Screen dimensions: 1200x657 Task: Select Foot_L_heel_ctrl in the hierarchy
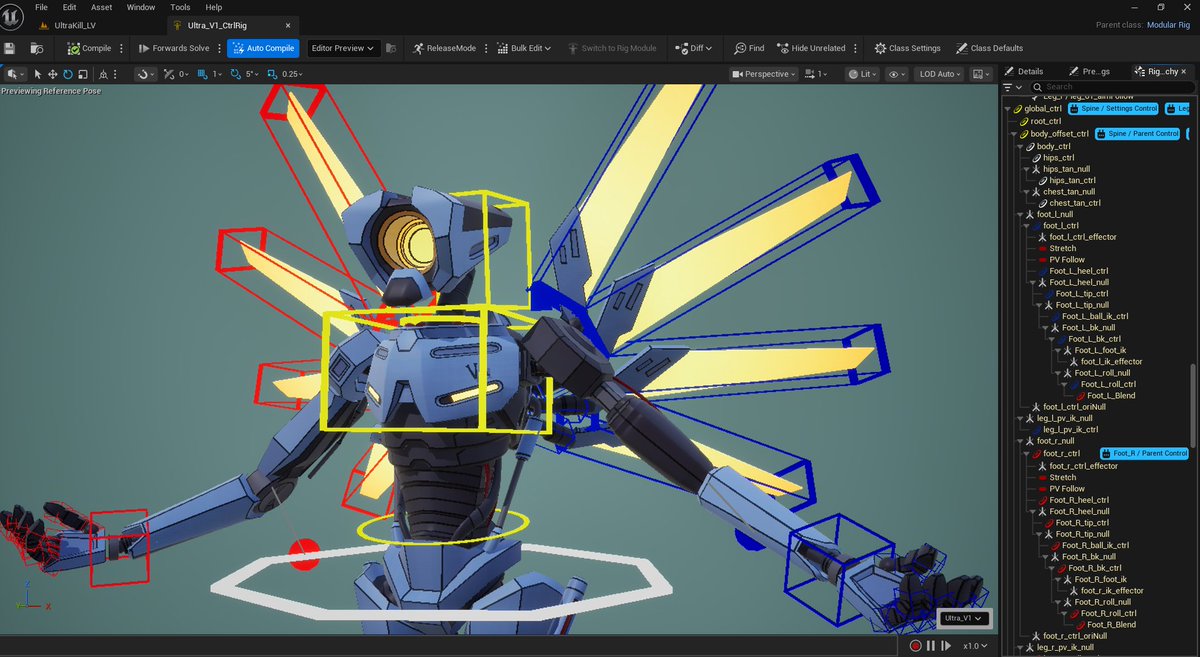pyautogui.click(x=1078, y=271)
